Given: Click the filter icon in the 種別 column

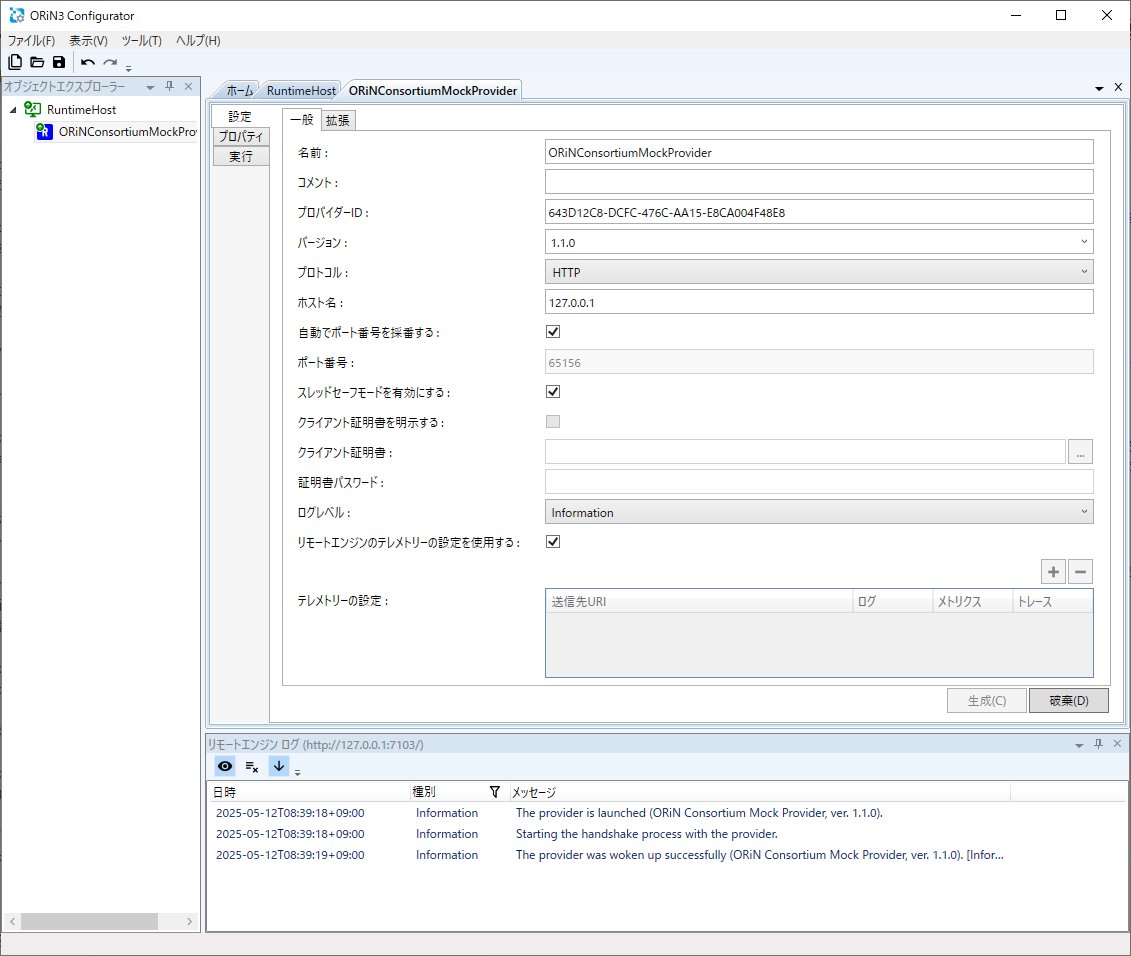Looking at the screenshot, I should click(x=494, y=792).
